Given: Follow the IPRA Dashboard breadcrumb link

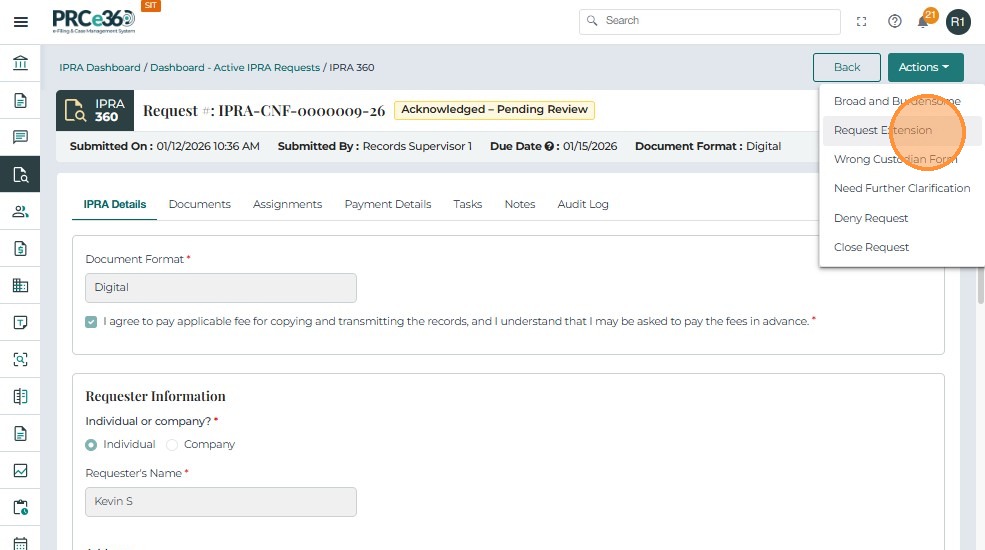Looking at the screenshot, I should 100,67.
